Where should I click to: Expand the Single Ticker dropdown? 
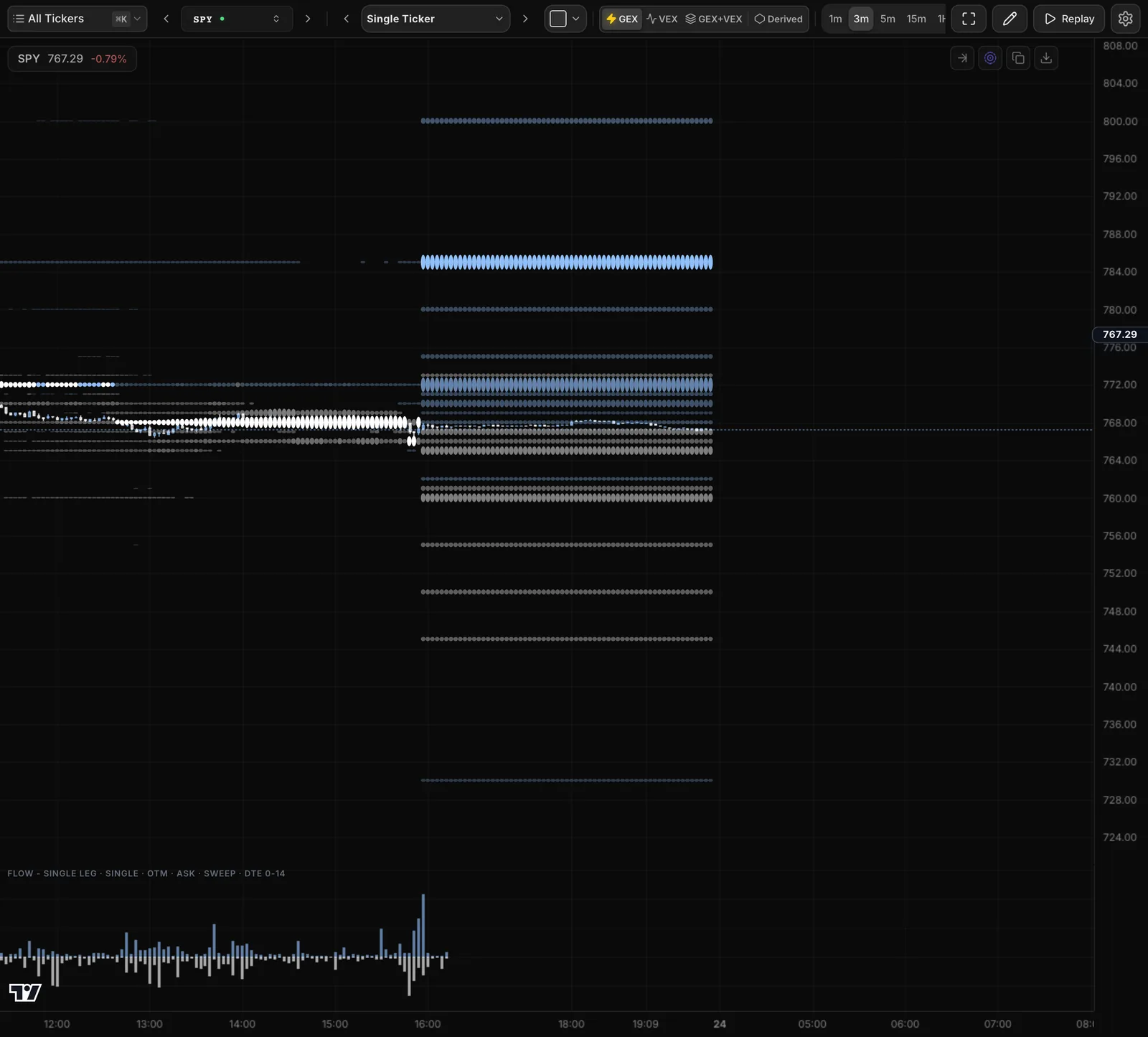435,19
